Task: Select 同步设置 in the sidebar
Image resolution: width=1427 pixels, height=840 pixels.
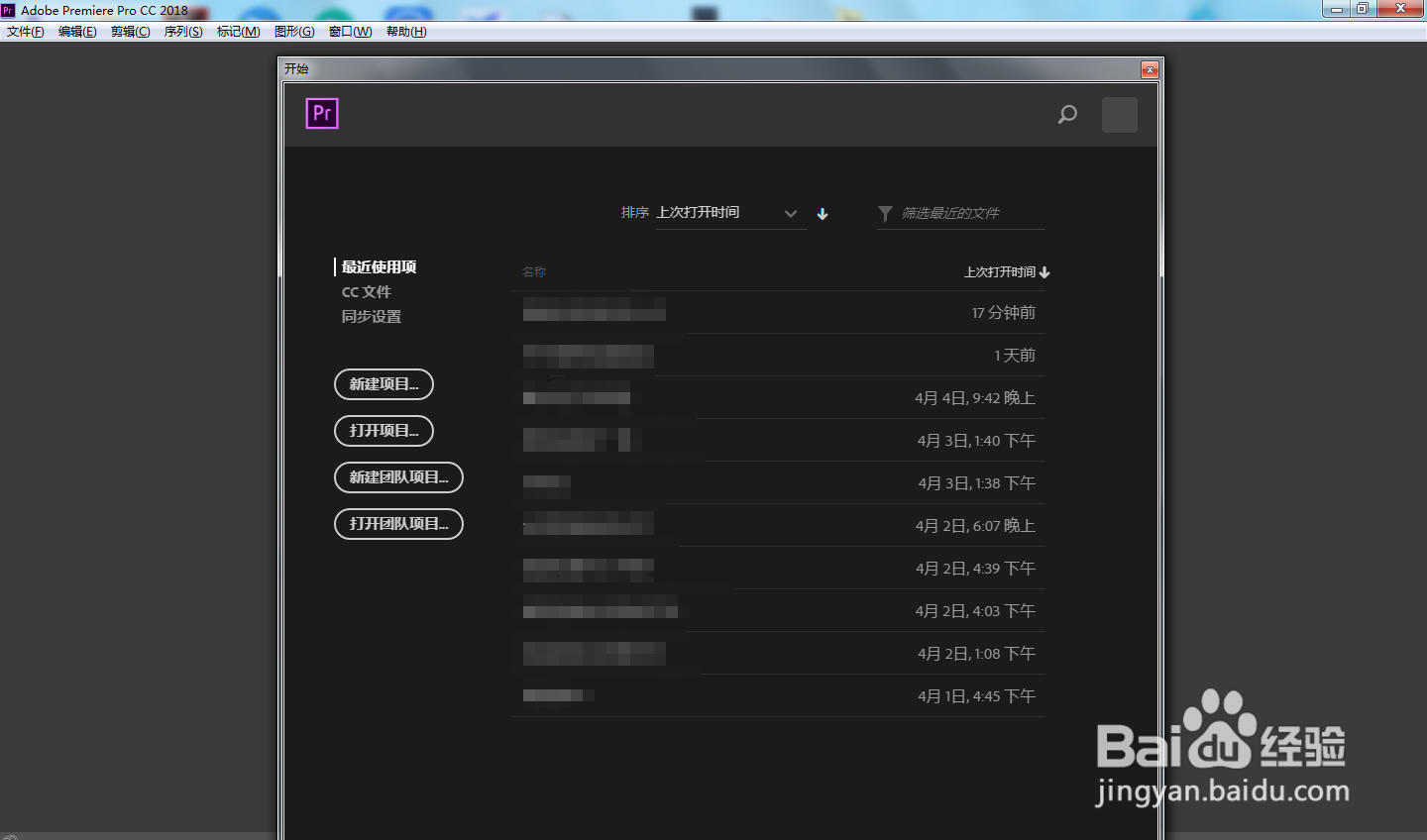Action: coord(372,317)
